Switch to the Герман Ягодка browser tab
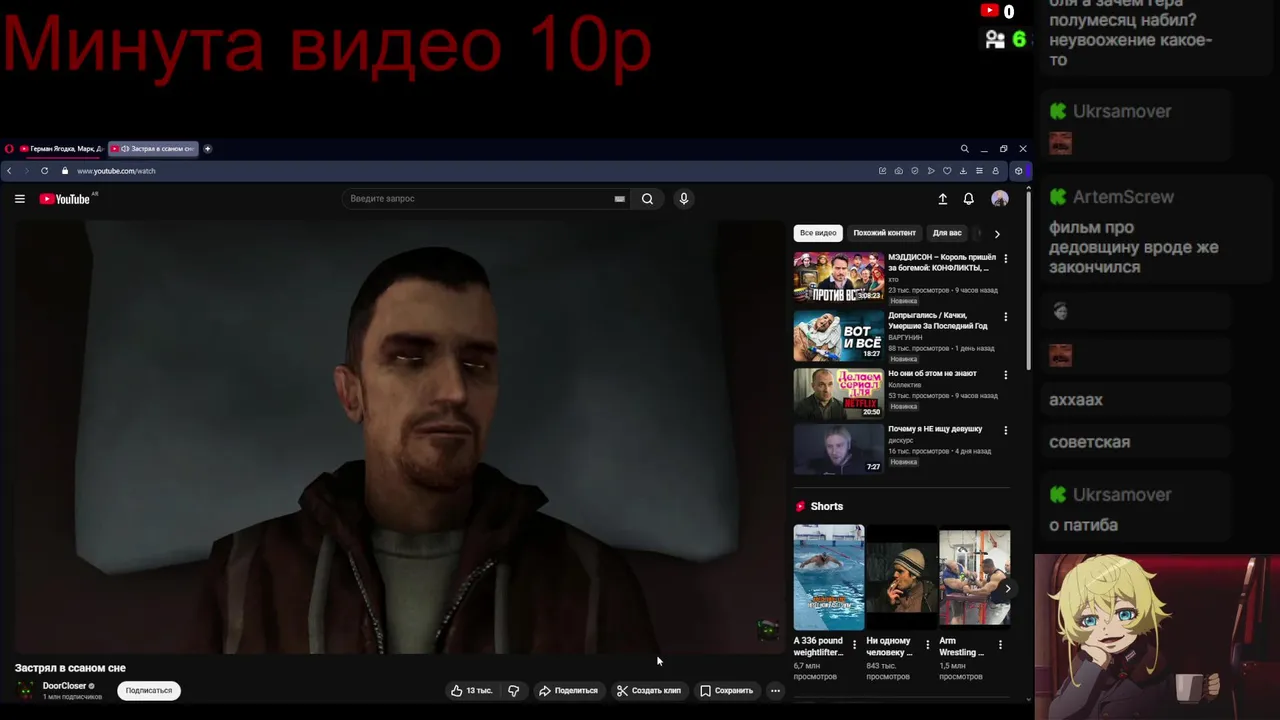This screenshot has width=1280, height=720. [x=61, y=149]
